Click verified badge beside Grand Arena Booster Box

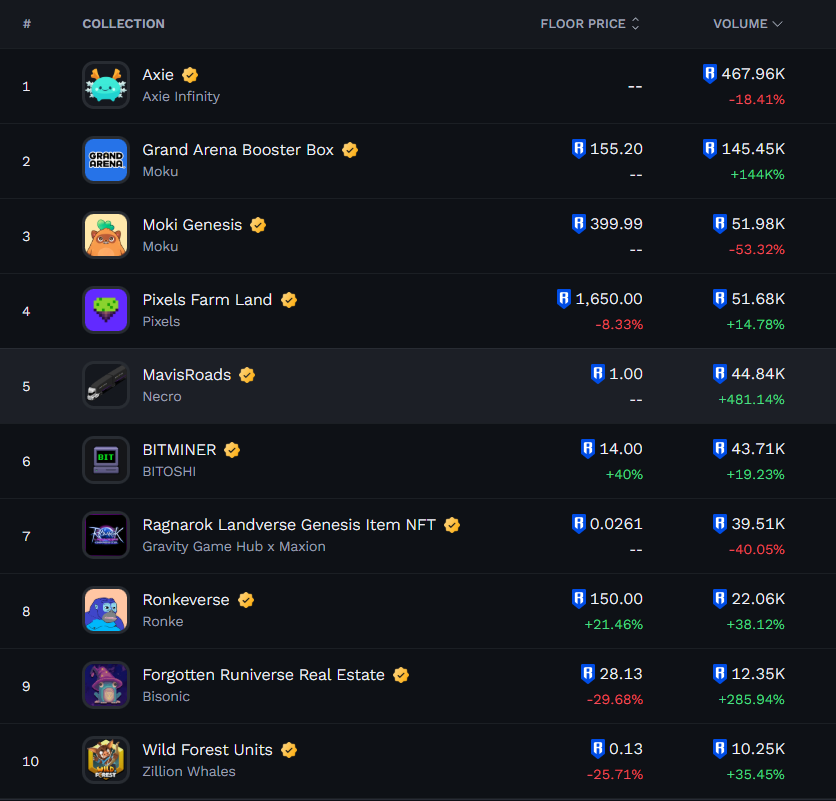coord(350,150)
